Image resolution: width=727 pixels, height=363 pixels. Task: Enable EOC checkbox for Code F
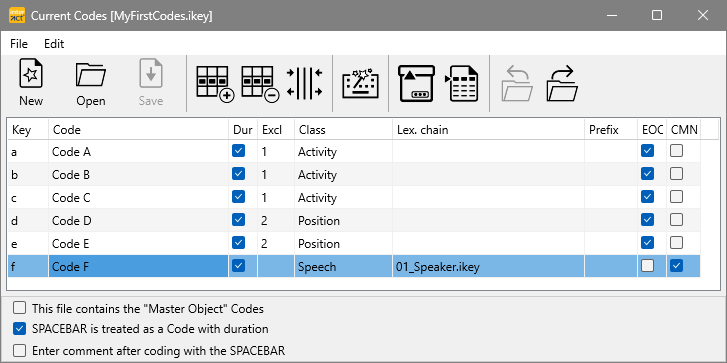[647, 266]
